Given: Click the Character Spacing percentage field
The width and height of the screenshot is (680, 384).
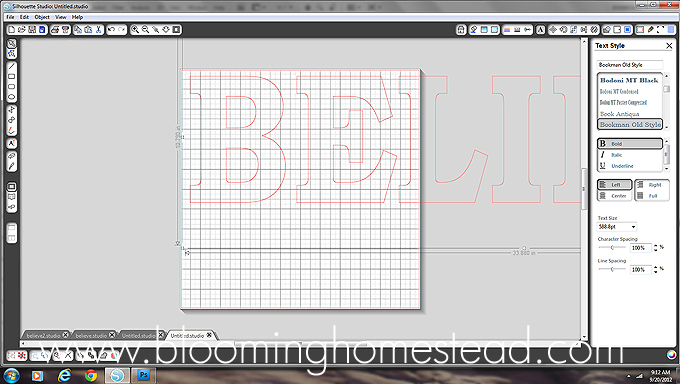Looking at the screenshot, I should tap(641, 248).
